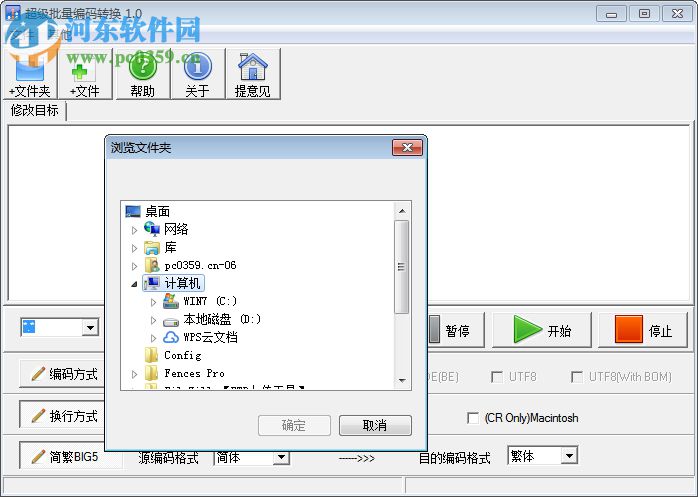Expand the 本地磁盘 (D:) node arrow

[153, 320]
